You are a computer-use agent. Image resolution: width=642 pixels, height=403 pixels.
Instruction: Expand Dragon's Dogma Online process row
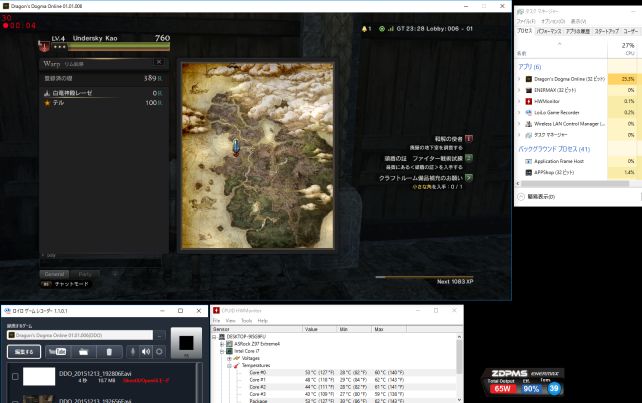pyautogui.click(x=519, y=79)
